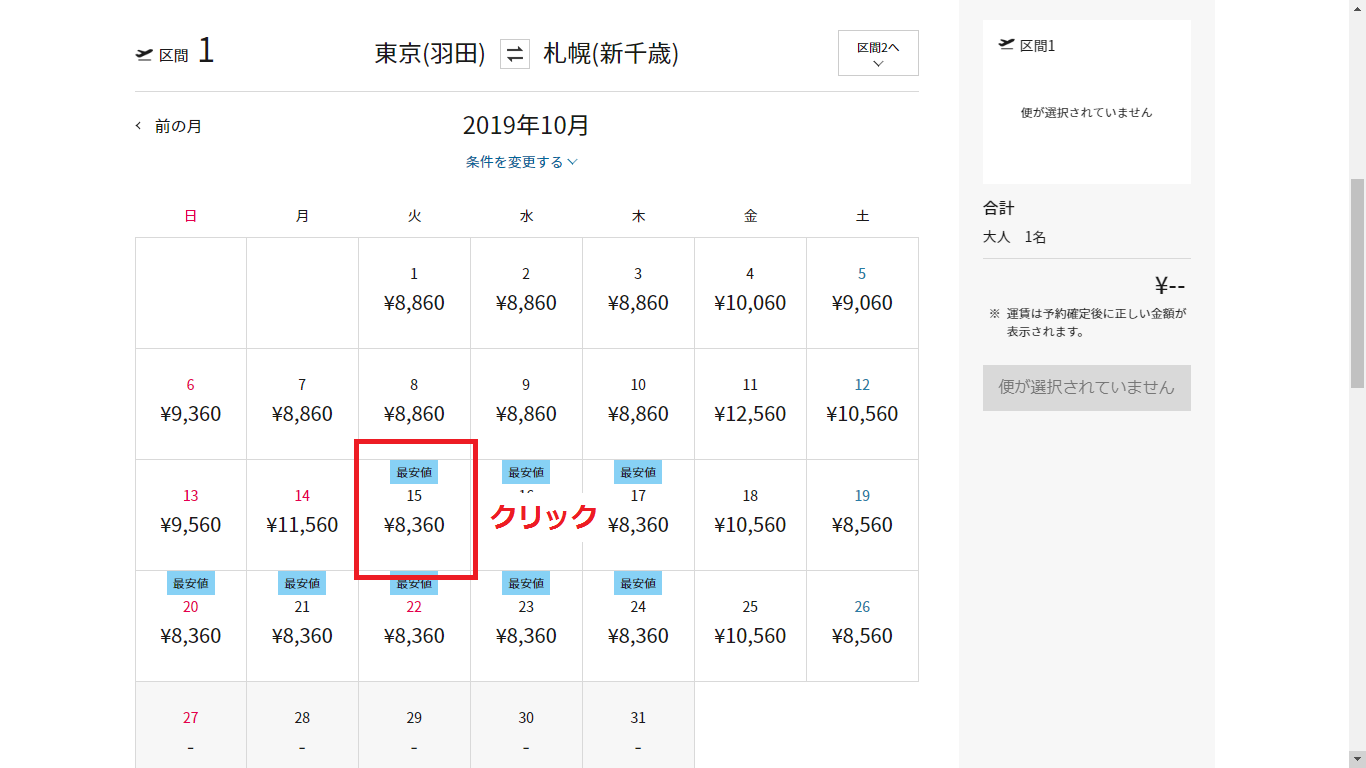This screenshot has height=768, width=1366.
Task: Expand 条件を変更する search conditions
Action: point(521,162)
